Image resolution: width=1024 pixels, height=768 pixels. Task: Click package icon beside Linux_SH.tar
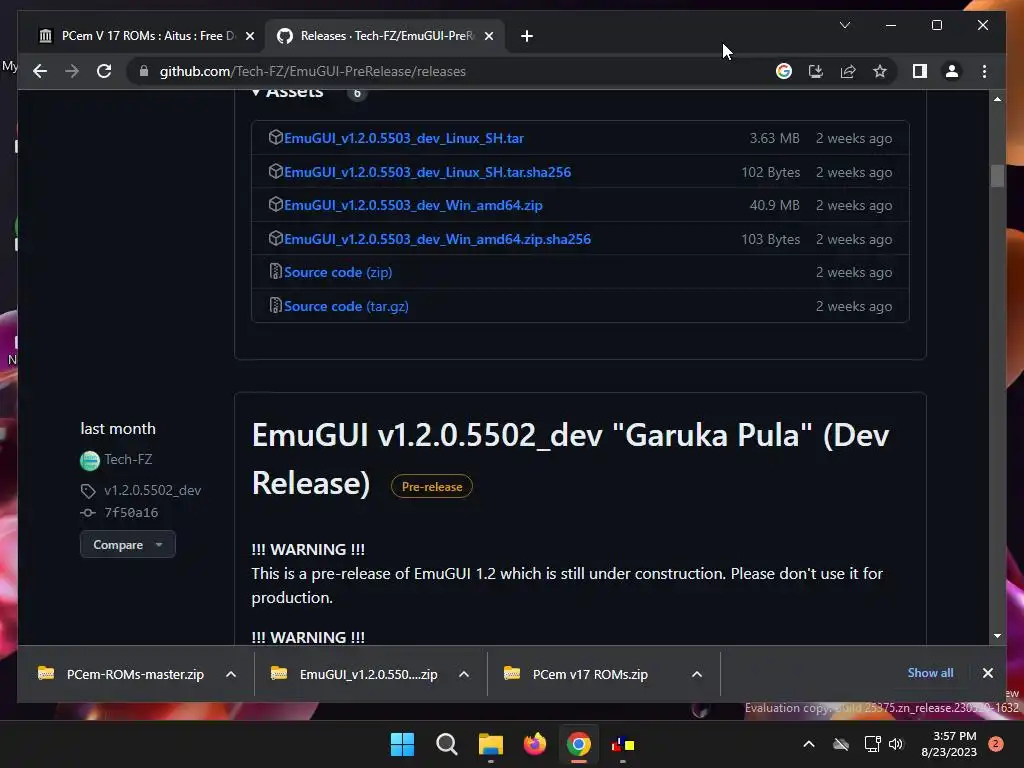275,137
